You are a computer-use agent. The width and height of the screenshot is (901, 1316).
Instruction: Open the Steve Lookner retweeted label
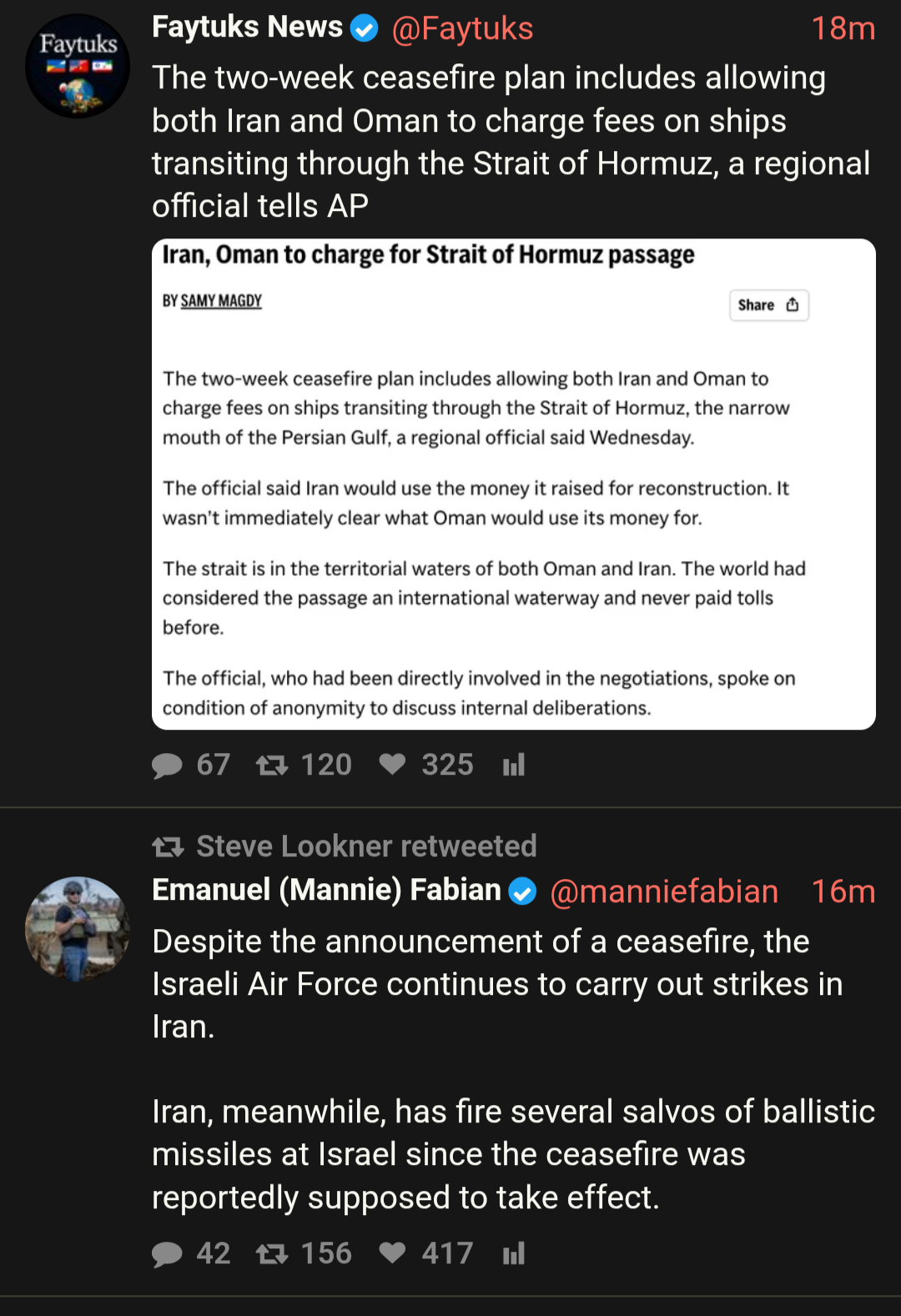click(x=366, y=846)
